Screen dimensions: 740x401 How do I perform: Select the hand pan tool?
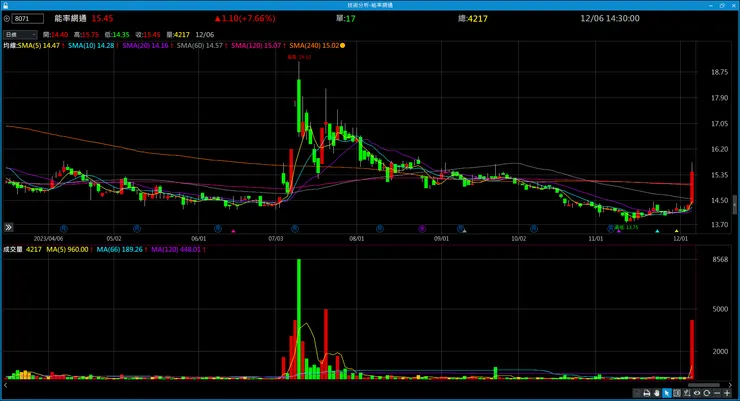click(x=656, y=393)
